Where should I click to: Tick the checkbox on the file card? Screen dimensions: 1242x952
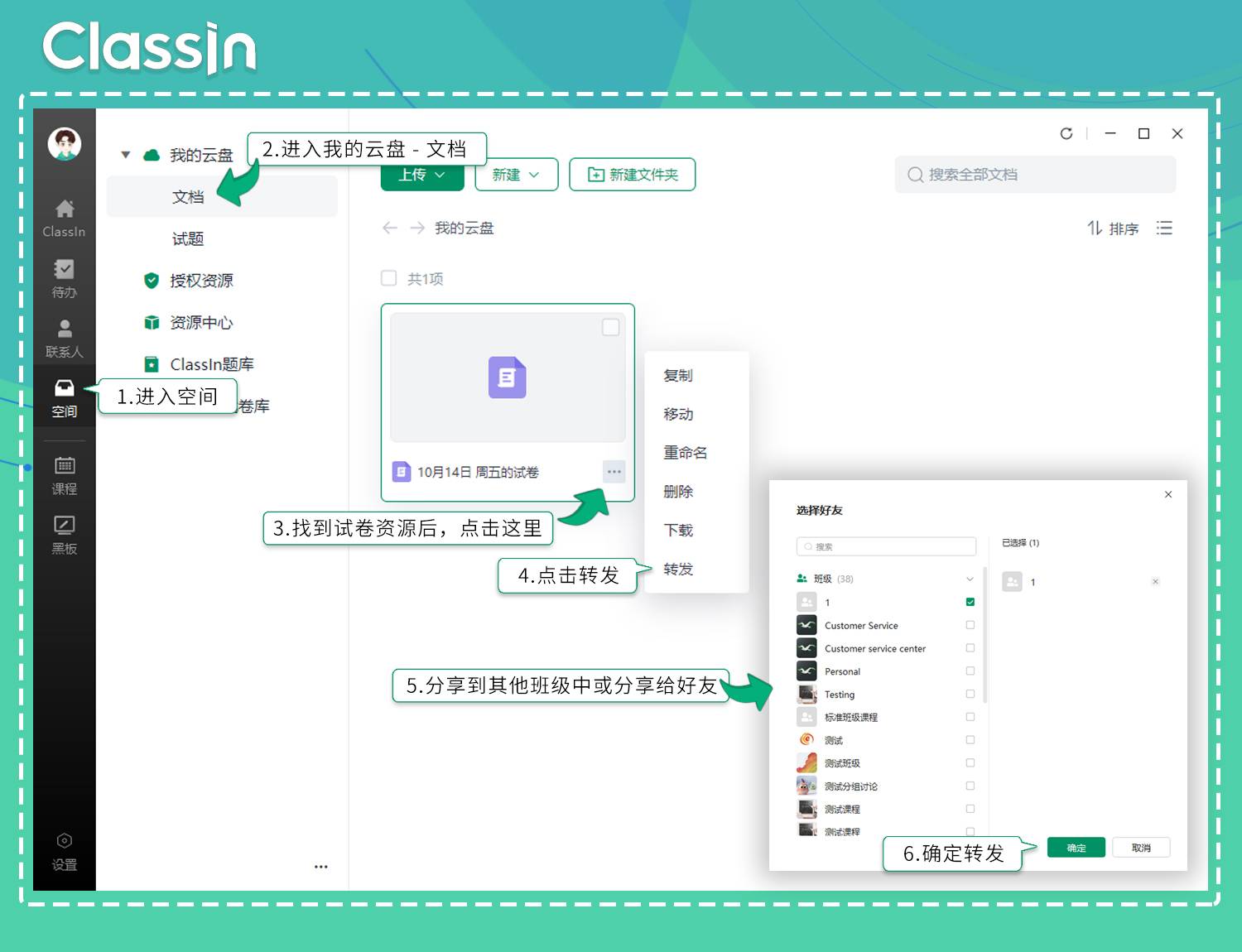pos(610,327)
